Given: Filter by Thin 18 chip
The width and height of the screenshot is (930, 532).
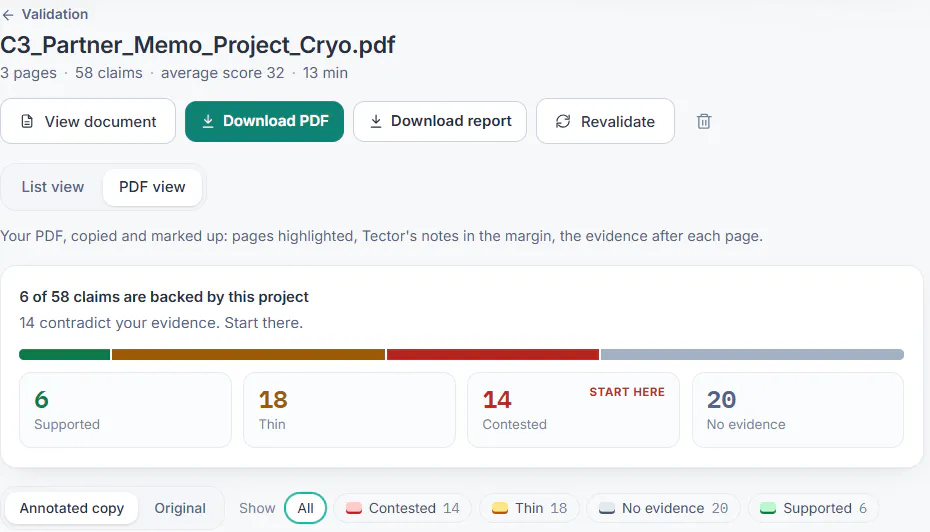Looking at the screenshot, I should point(529,508).
